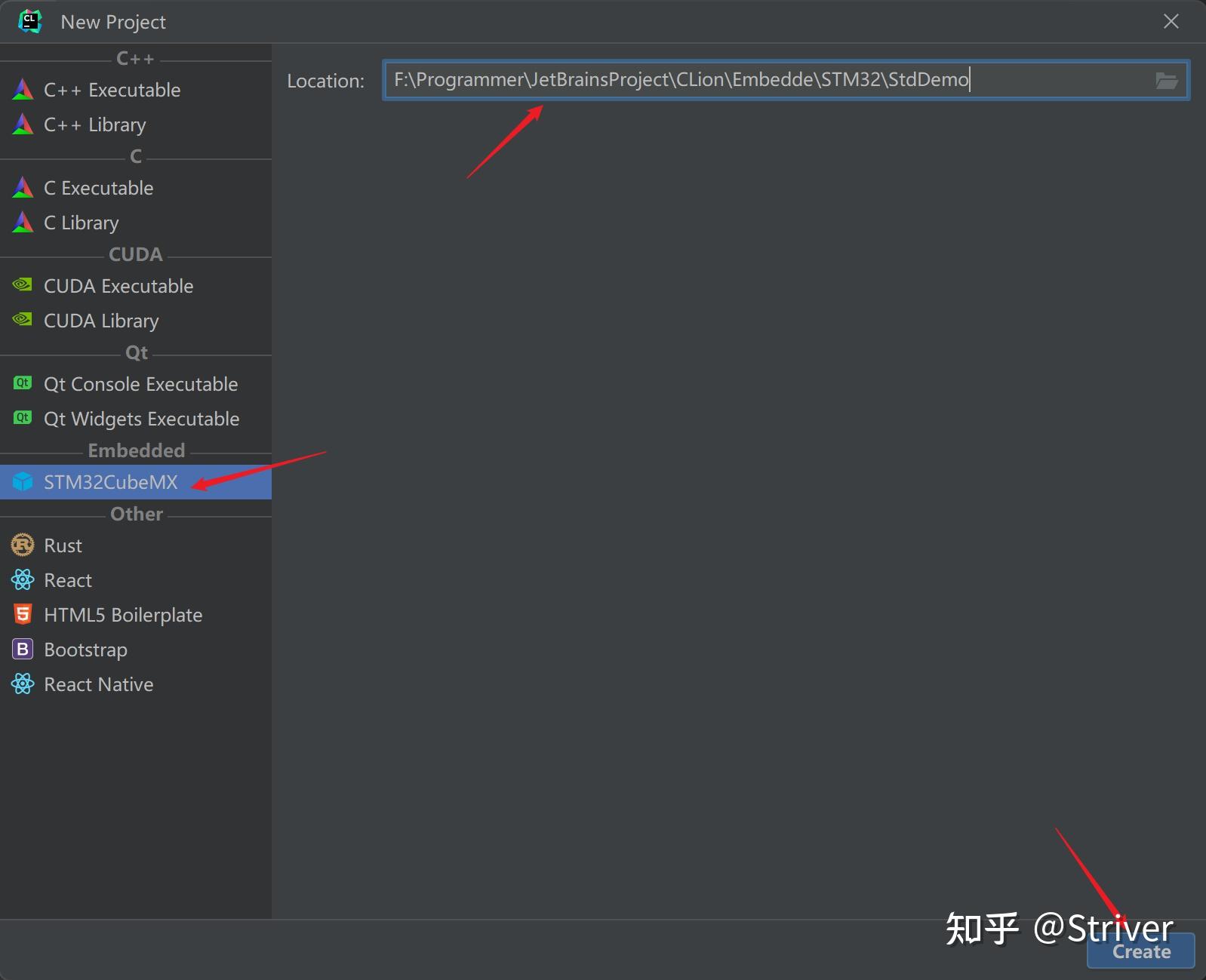The image size is (1206, 980).
Task: Click the Bootstrap B icon
Action: [23, 649]
